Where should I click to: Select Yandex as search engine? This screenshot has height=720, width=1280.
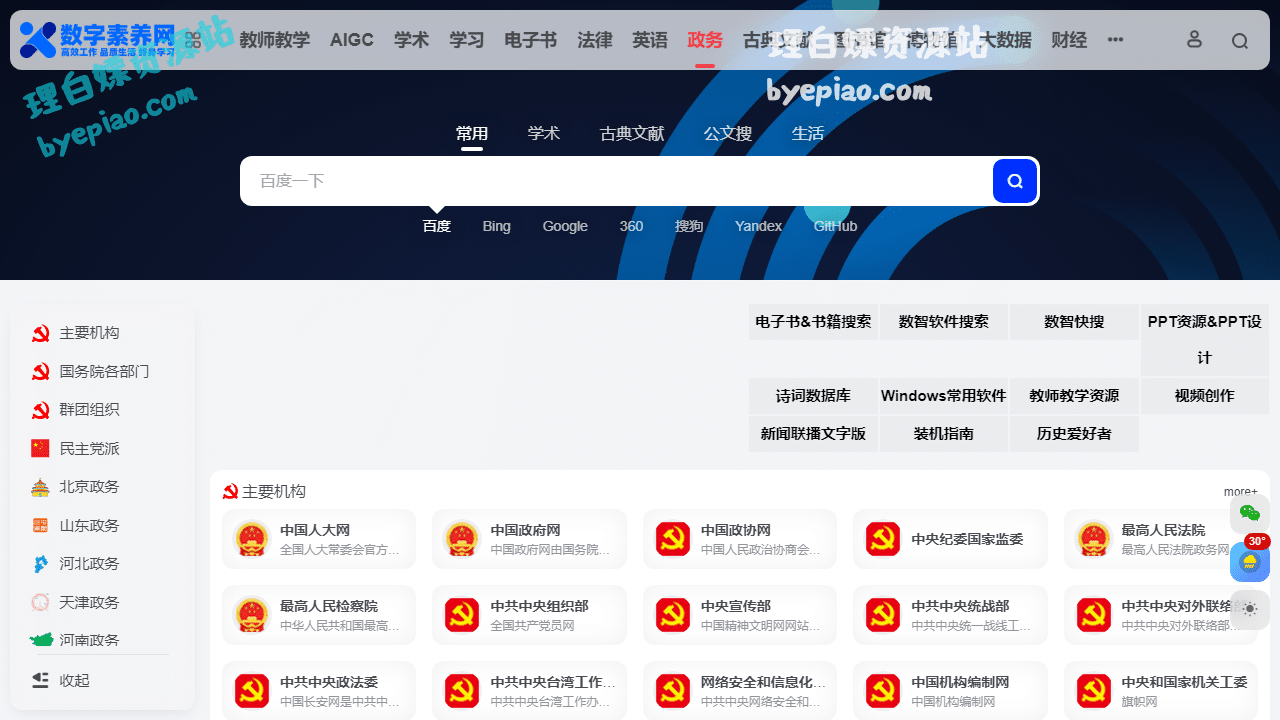759,226
